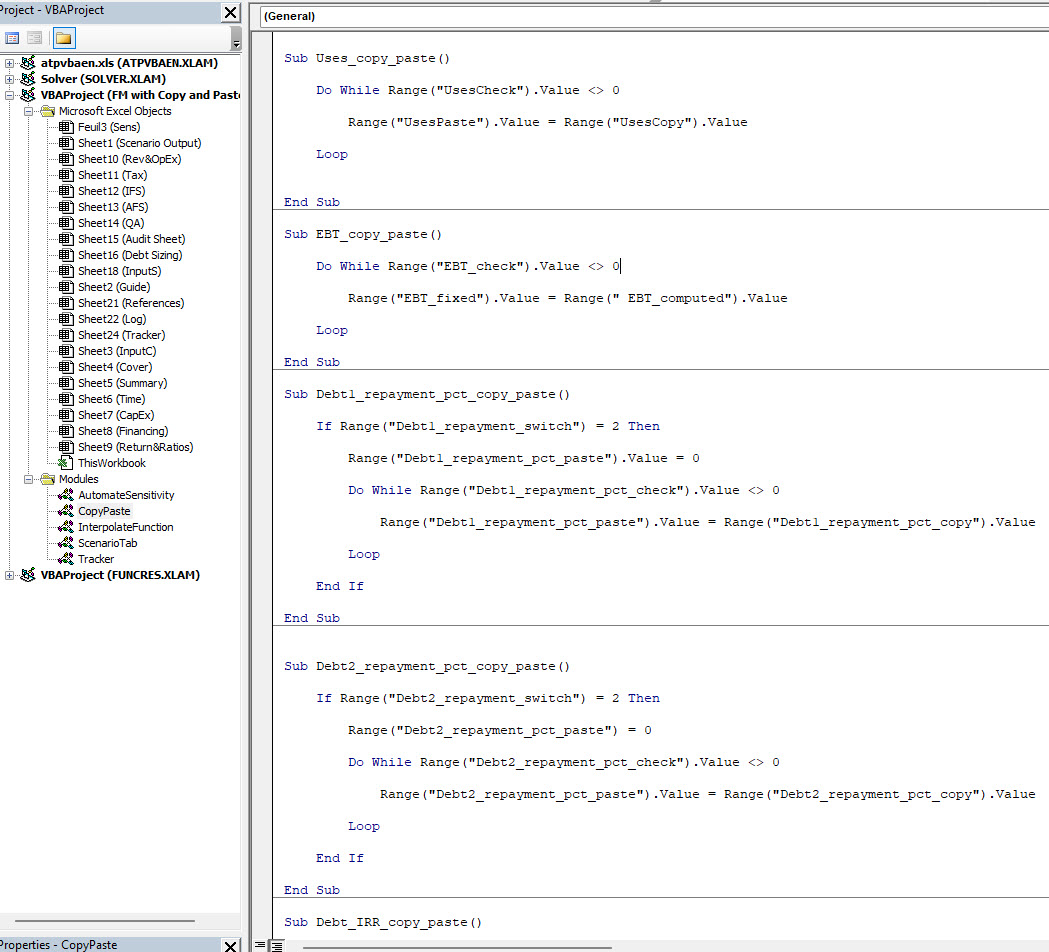
Task: Select Sheet6 (Time) in the tree
Action: pos(112,399)
